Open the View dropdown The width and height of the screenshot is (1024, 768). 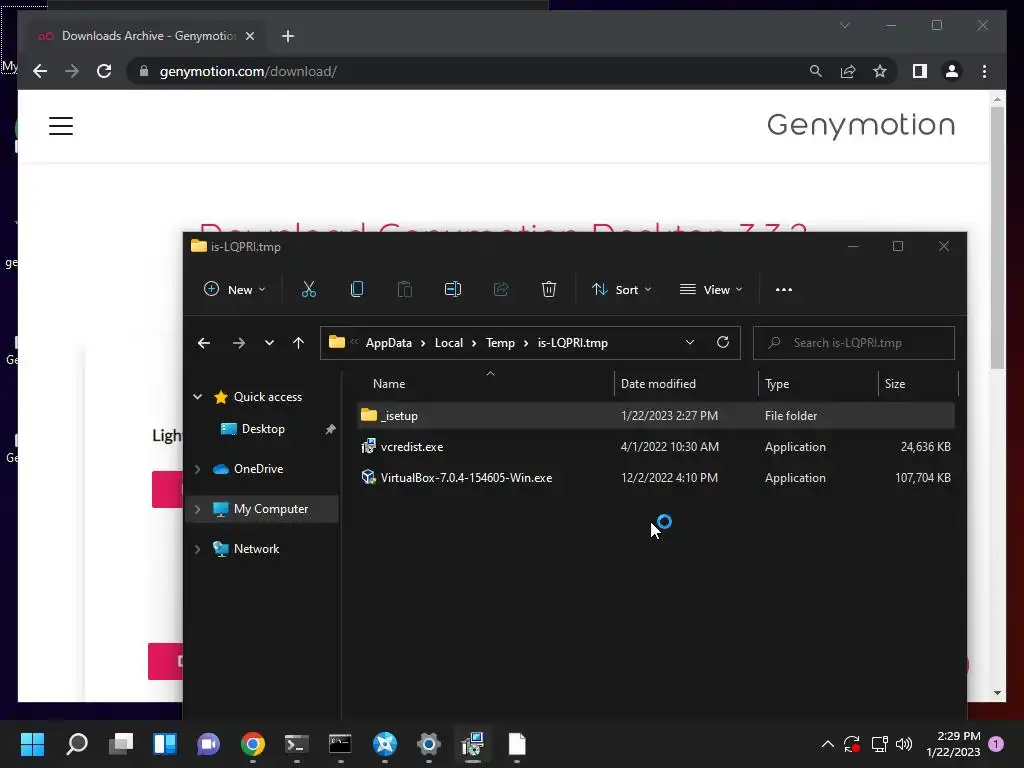coord(711,289)
